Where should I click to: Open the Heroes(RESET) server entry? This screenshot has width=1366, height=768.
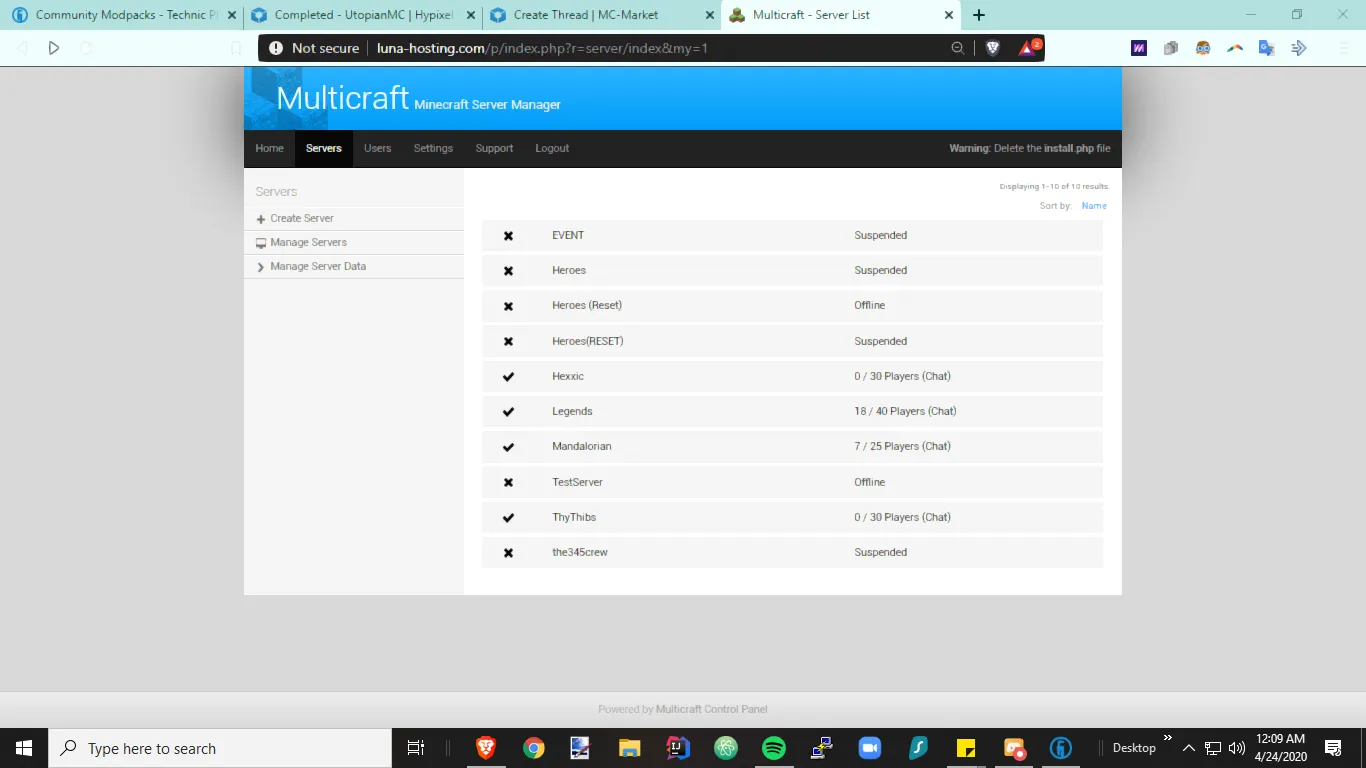(588, 341)
